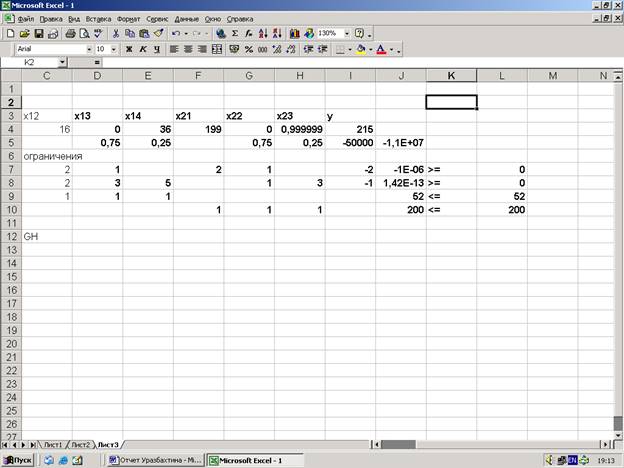Open Отчет Уразбахтина taskbar window
This screenshot has height=468, width=624.
click(x=155, y=460)
